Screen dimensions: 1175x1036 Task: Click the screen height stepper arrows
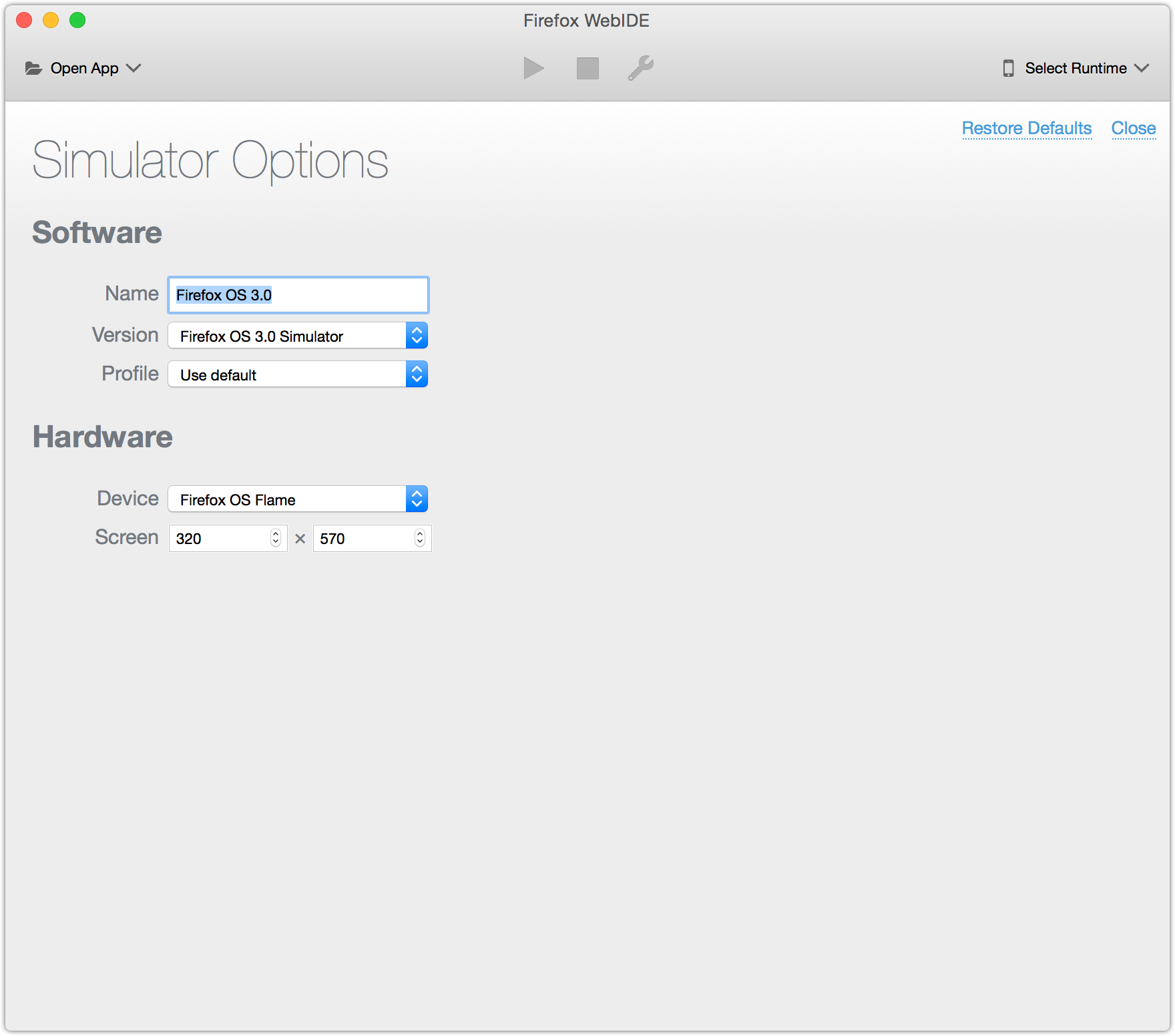pos(420,538)
